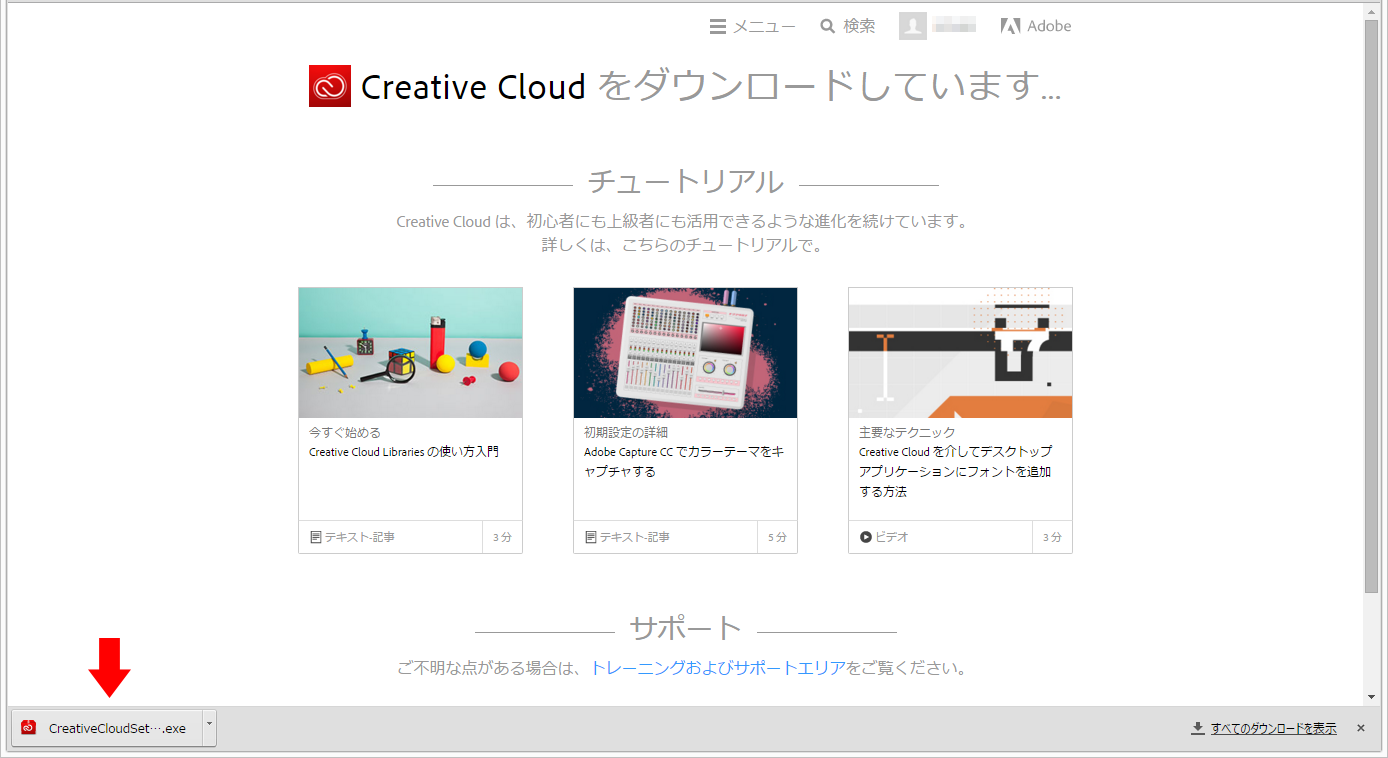Follow the トレーニングおよびサポートエリア link
The image size is (1388, 758).
point(718,668)
